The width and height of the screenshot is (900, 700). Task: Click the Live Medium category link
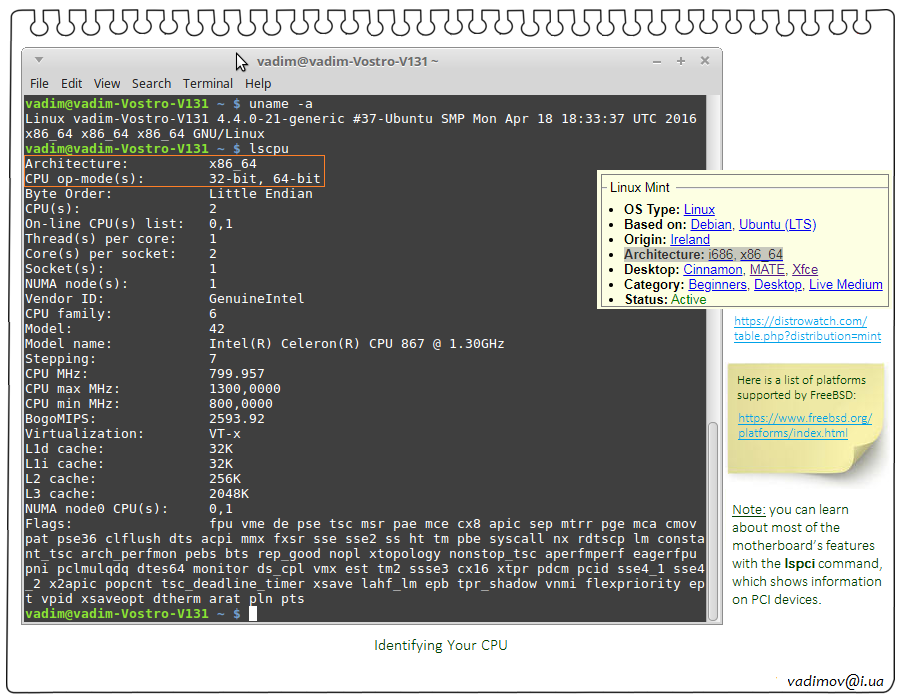(x=846, y=285)
